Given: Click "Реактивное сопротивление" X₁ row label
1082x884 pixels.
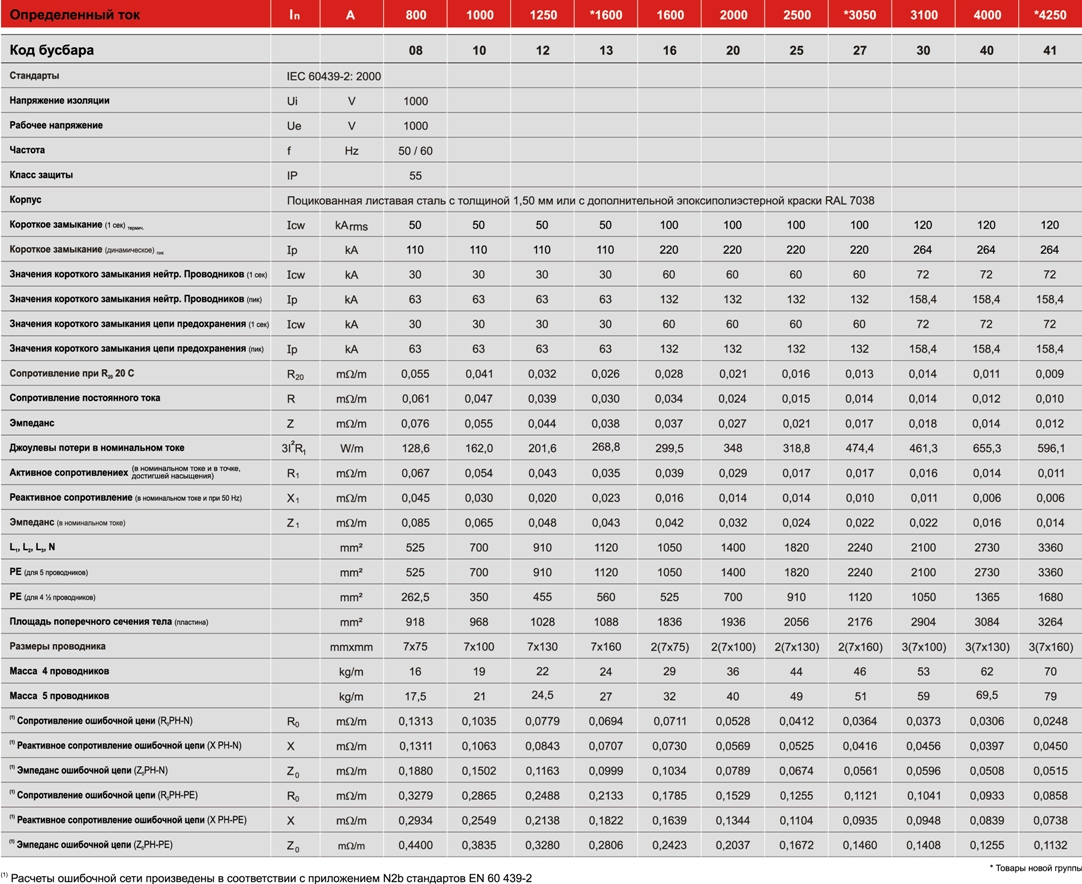Looking at the screenshot, I should pyautogui.click(x=126, y=498).
